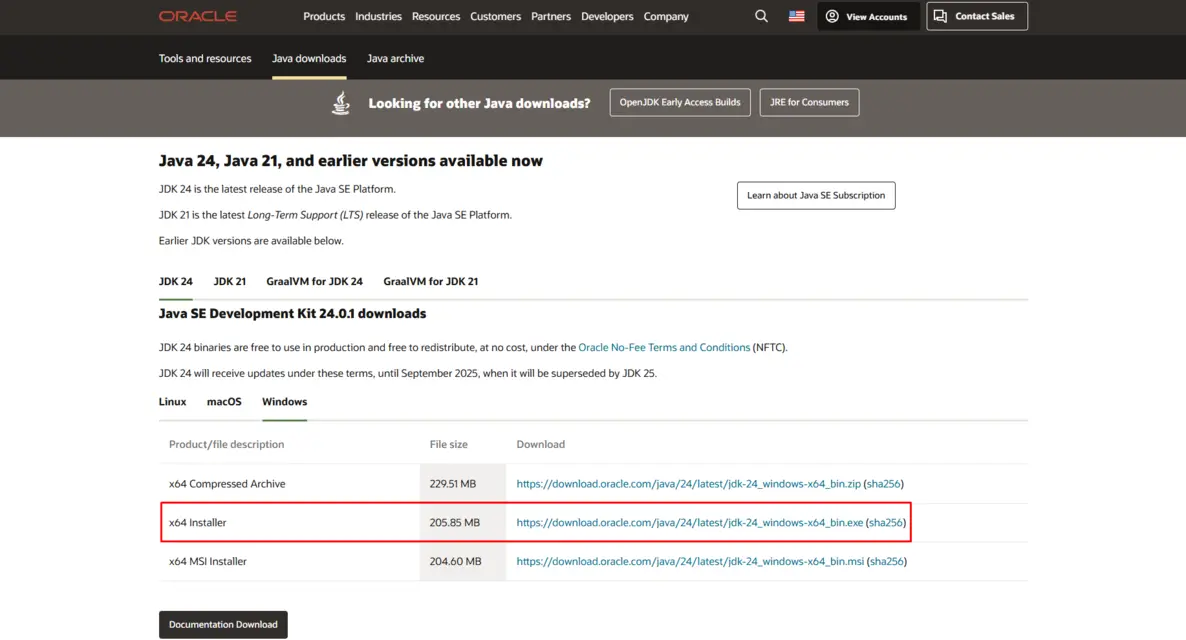Download jdk-24_windows-x64_bin.msi link
Viewport: 1186px width, 640px height.
(x=690, y=561)
